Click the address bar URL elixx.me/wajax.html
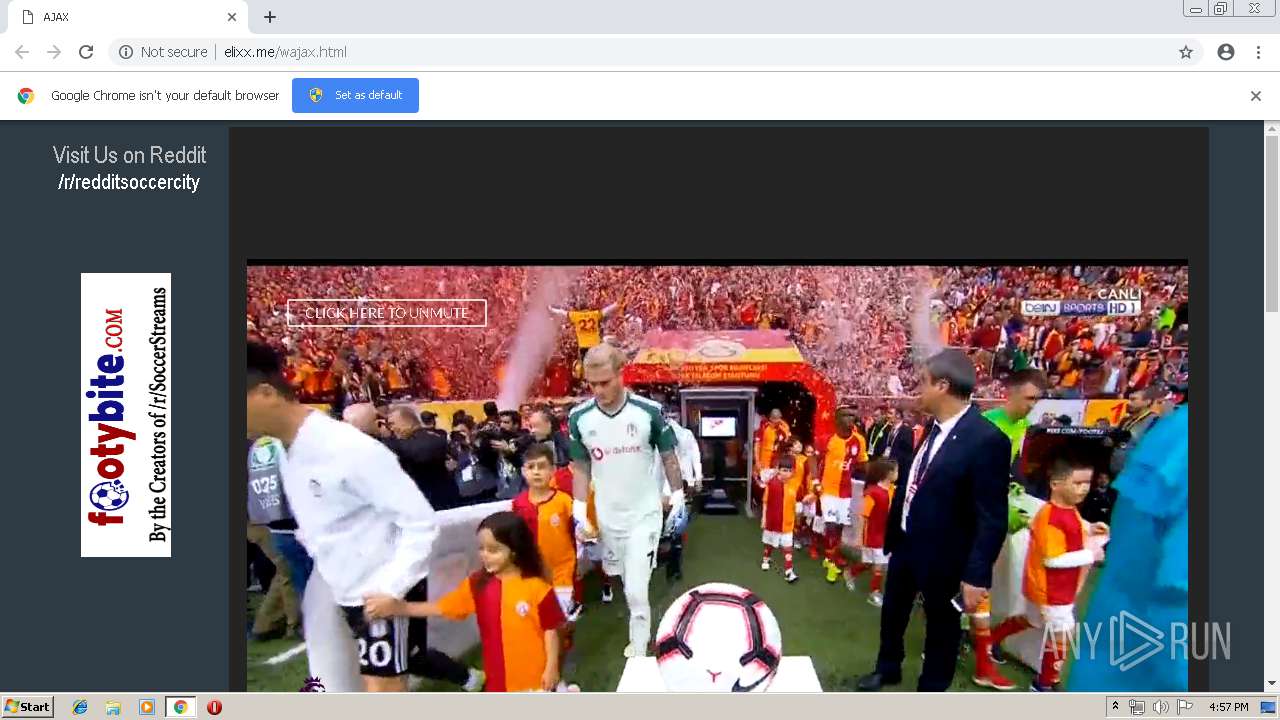Viewport: 1280px width, 720px height. click(x=285, y=52)
